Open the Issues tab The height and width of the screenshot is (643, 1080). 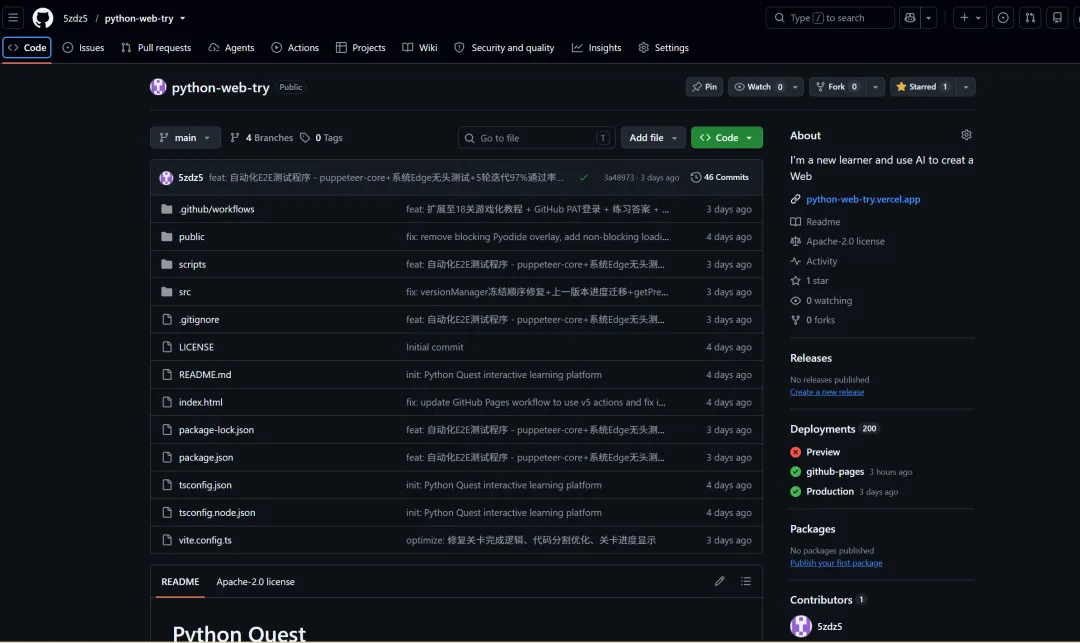[83, 48]
